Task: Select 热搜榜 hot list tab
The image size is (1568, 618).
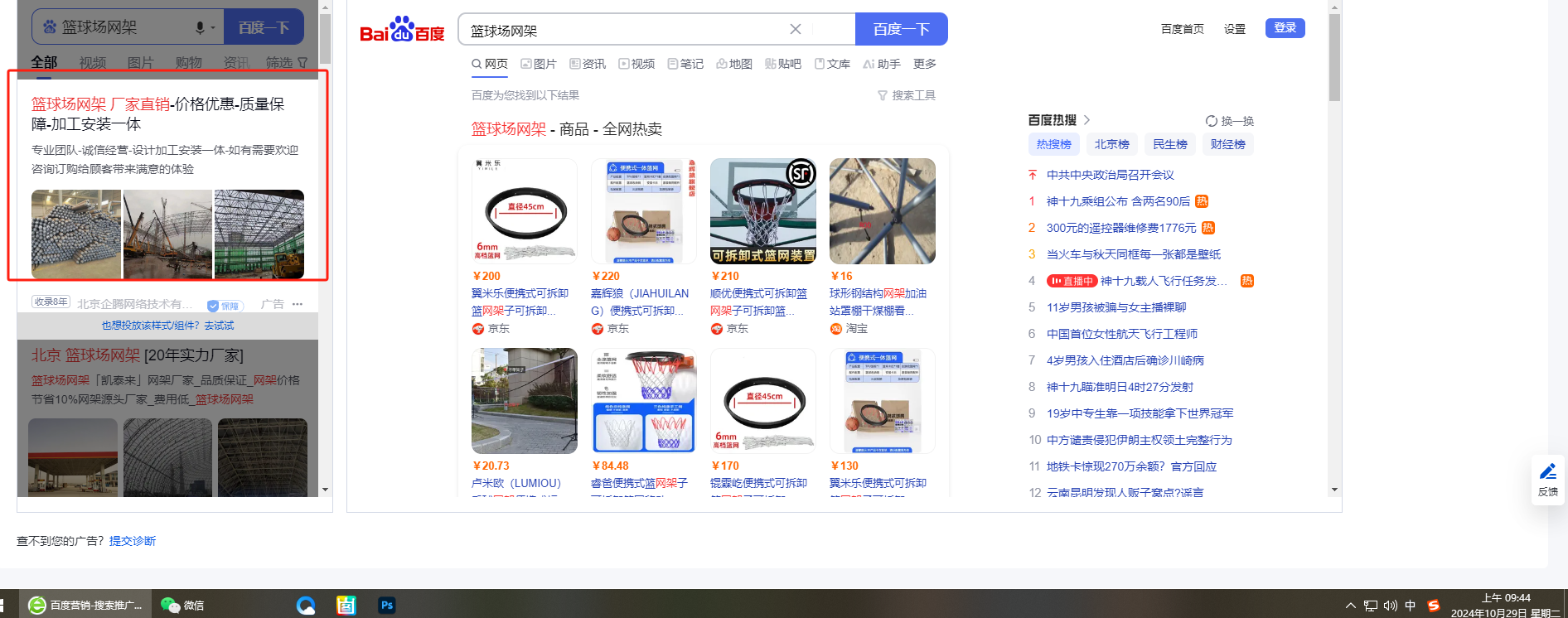Action: 1054,144
